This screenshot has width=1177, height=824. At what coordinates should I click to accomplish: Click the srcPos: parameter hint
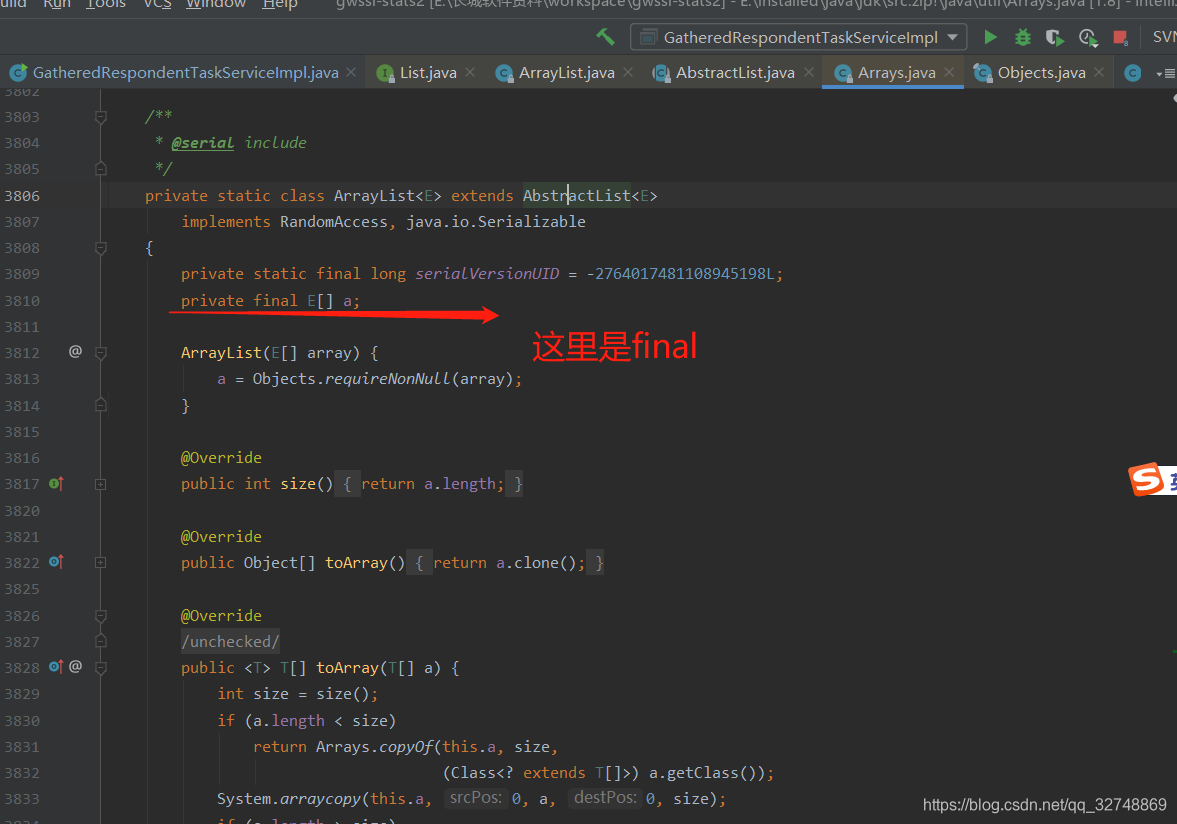[475, 798]
